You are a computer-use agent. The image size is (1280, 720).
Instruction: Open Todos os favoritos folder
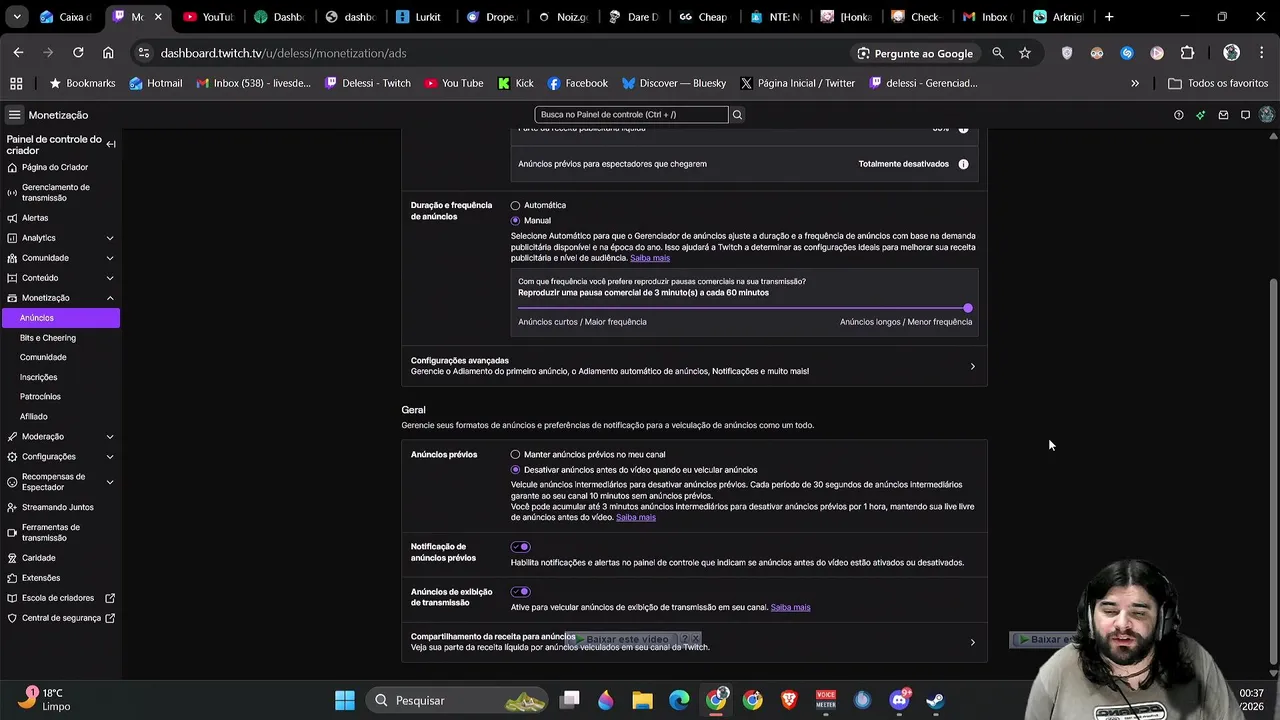[x=1218, y=83]
